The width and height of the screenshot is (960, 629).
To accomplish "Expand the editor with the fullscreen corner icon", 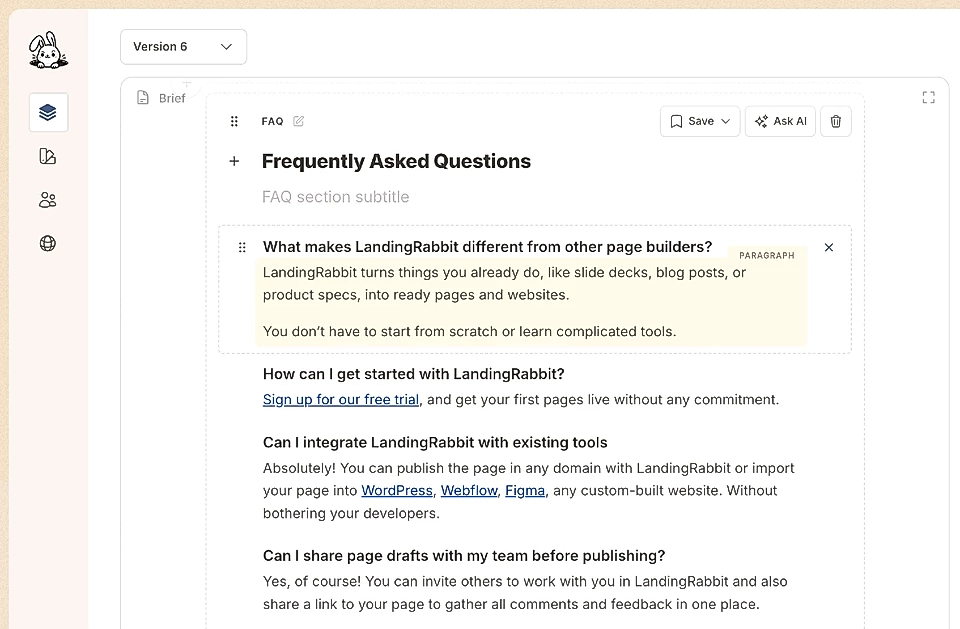I will tap(928, 97).
